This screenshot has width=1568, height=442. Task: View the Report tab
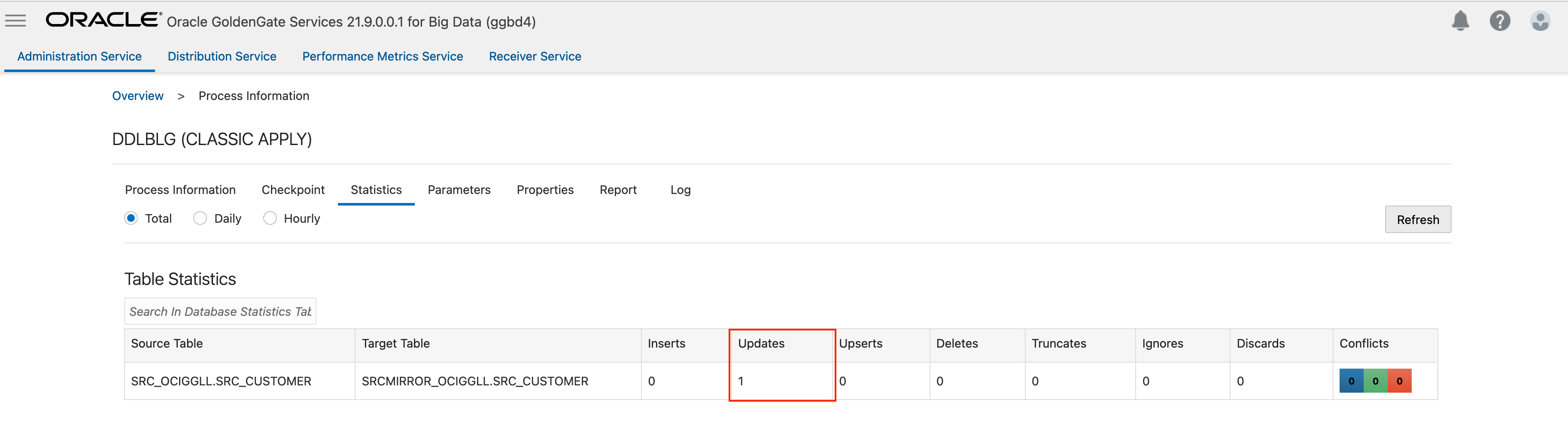618,190
